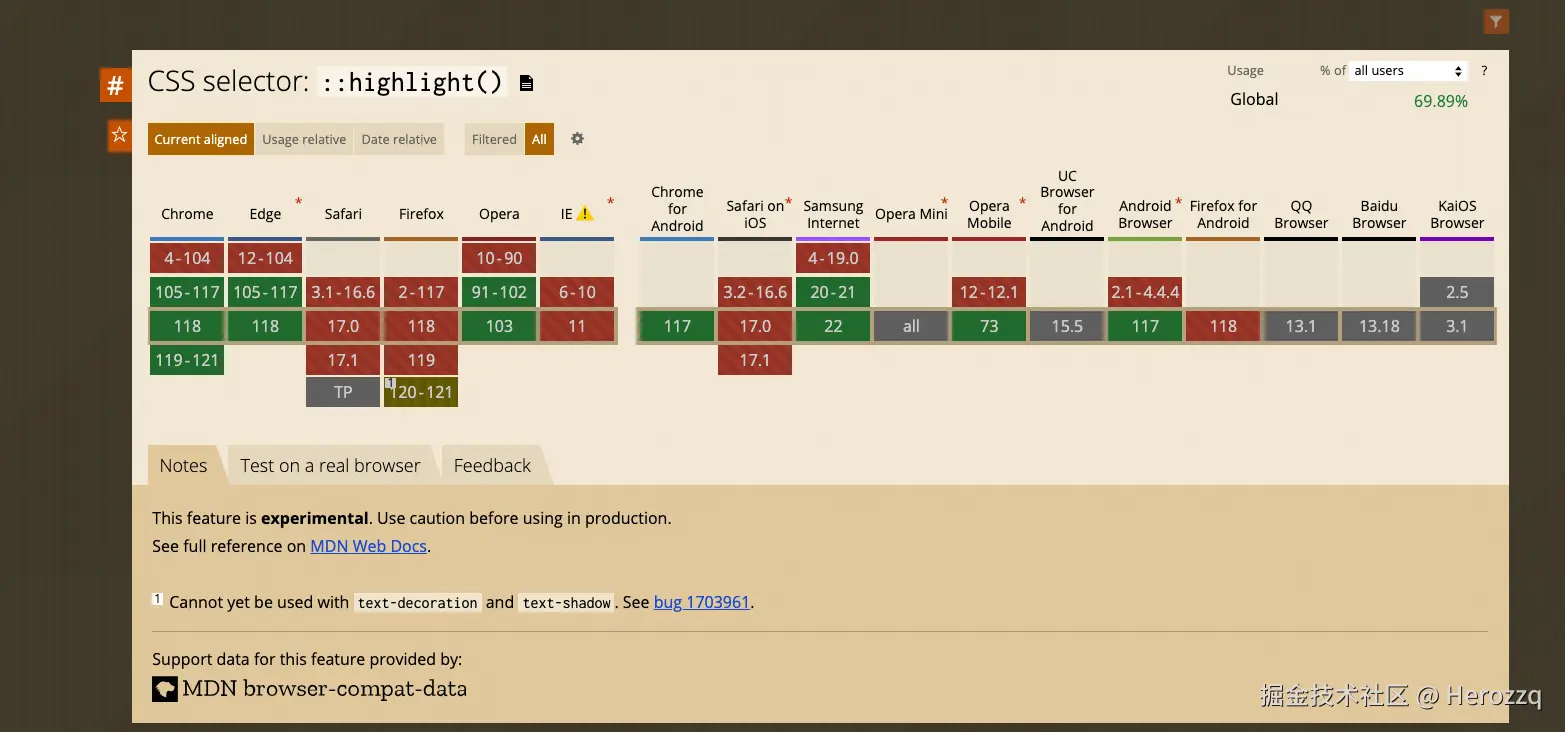Click the hash permalink icon
1565x732 pixels.
[115, 85]
